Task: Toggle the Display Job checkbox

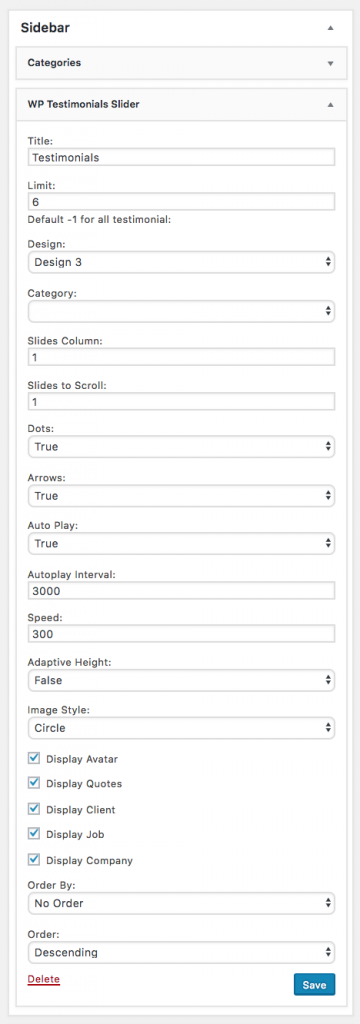Action: 33,833
